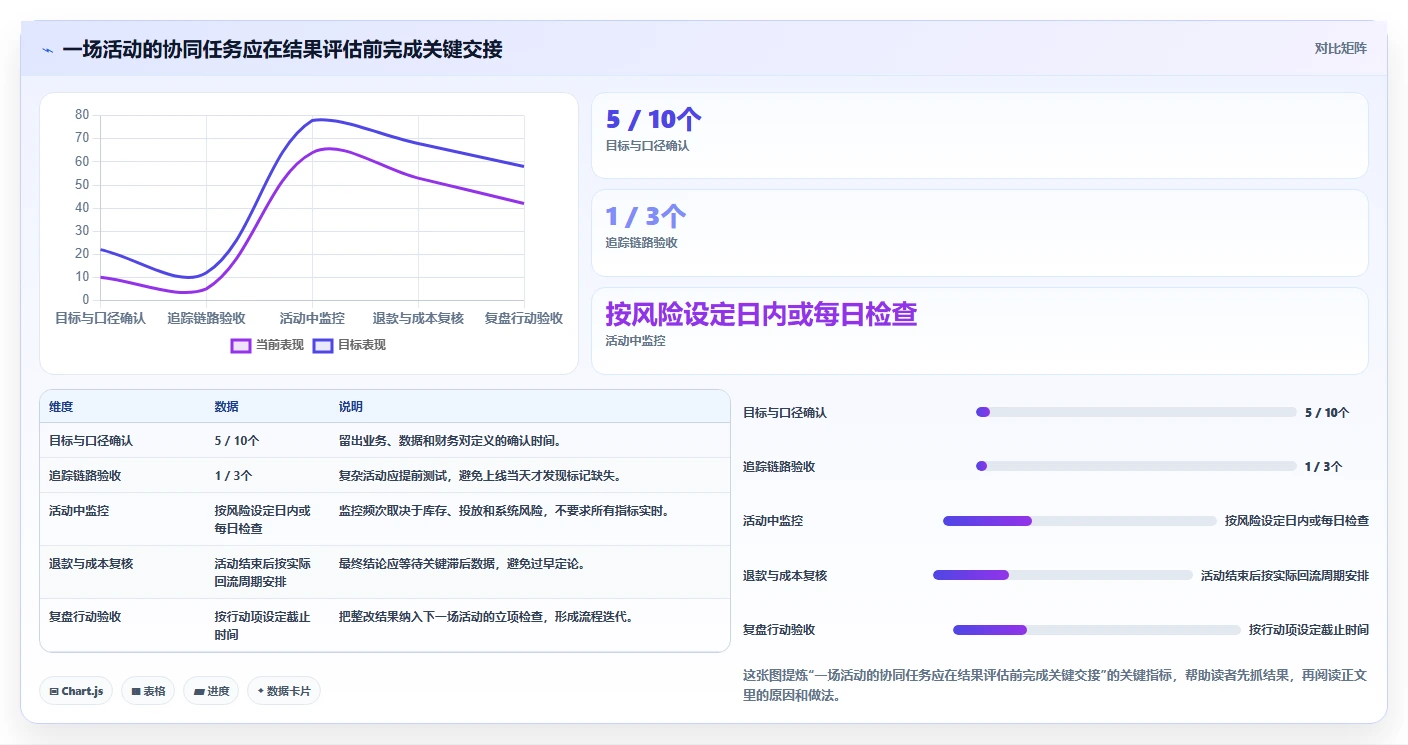Select table row cell 追踪链路验收
Image resolution: width=1408 pixels, height=745 pixels.
tap(85, 476)
